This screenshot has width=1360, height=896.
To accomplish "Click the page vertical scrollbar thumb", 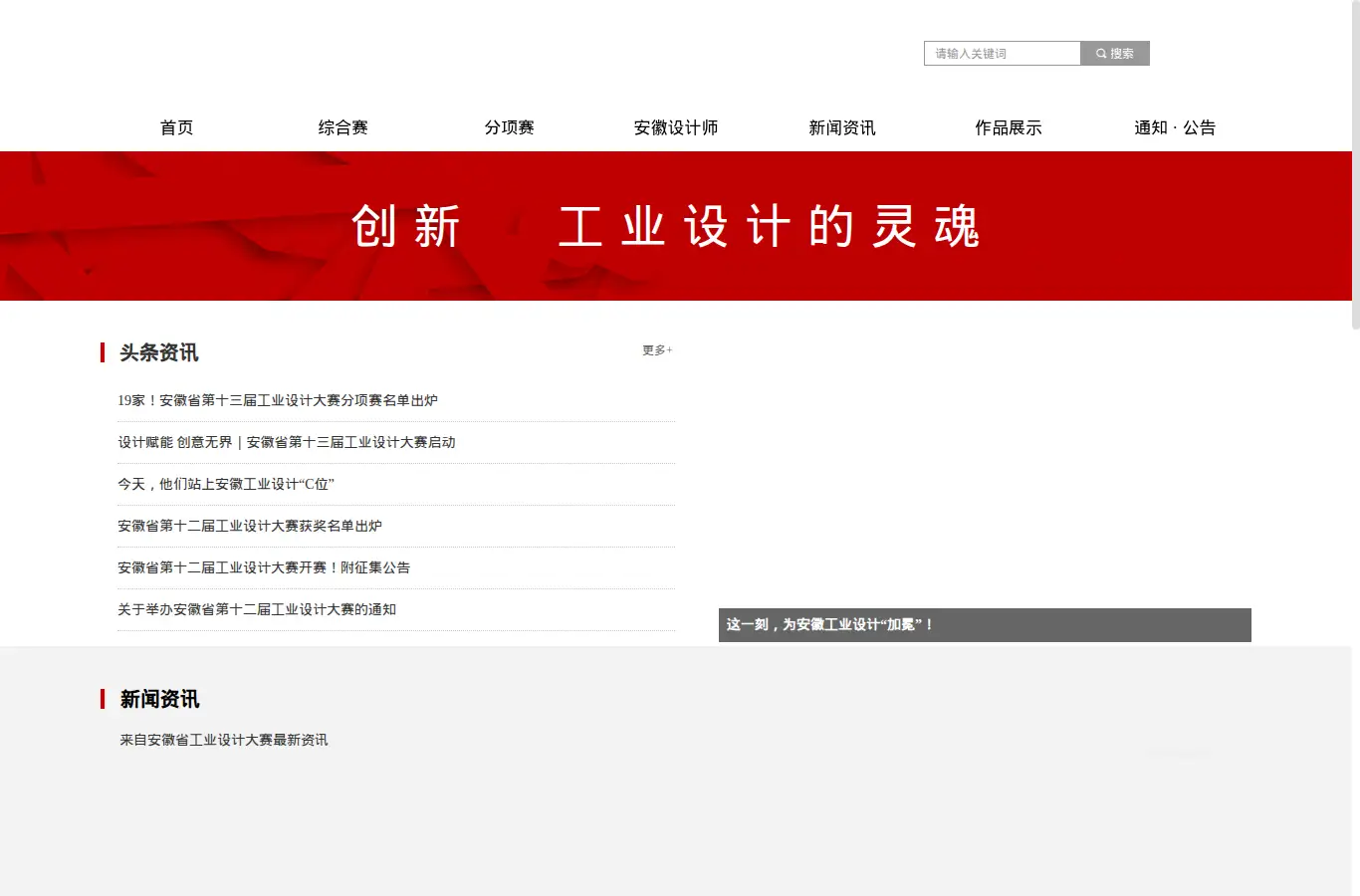I will click(x=1356, y=164).
